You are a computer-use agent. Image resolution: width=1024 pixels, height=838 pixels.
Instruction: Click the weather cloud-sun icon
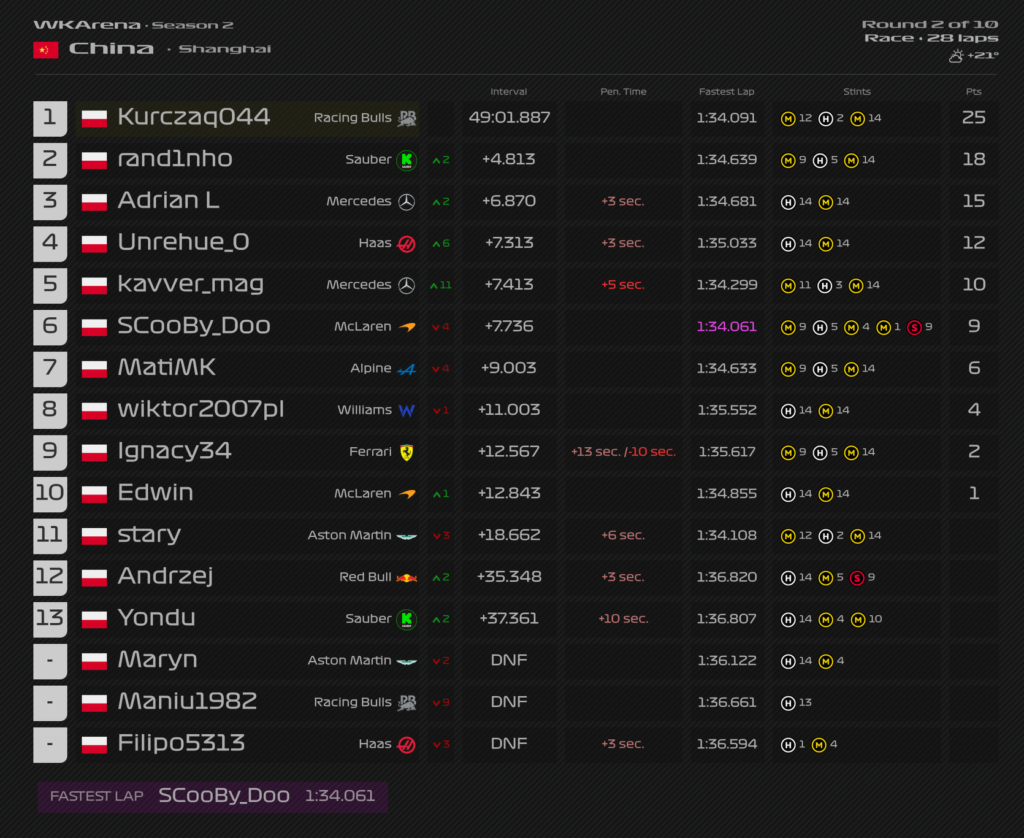pyautogui.click(x=956, y=56)
